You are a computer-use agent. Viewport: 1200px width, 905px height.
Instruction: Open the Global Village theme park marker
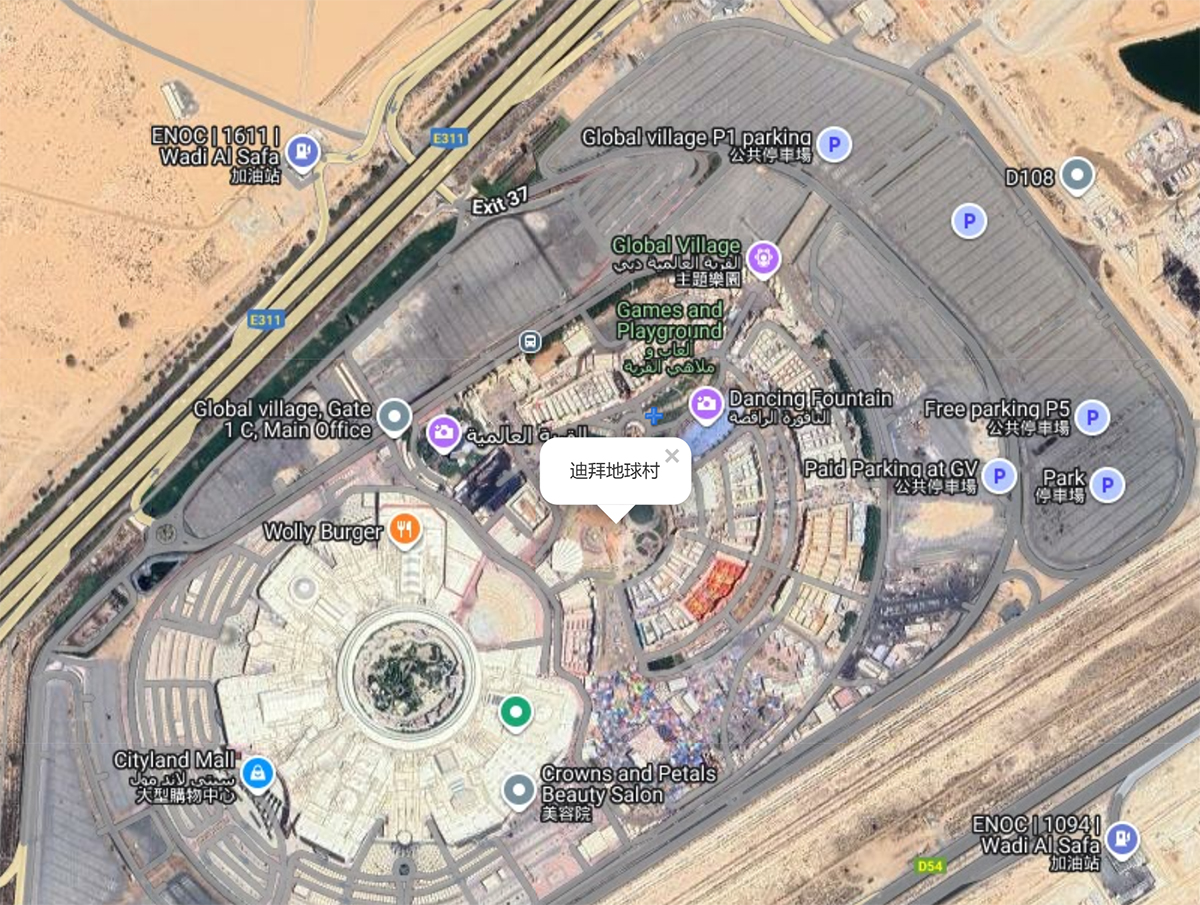click(x=764, y=257)
